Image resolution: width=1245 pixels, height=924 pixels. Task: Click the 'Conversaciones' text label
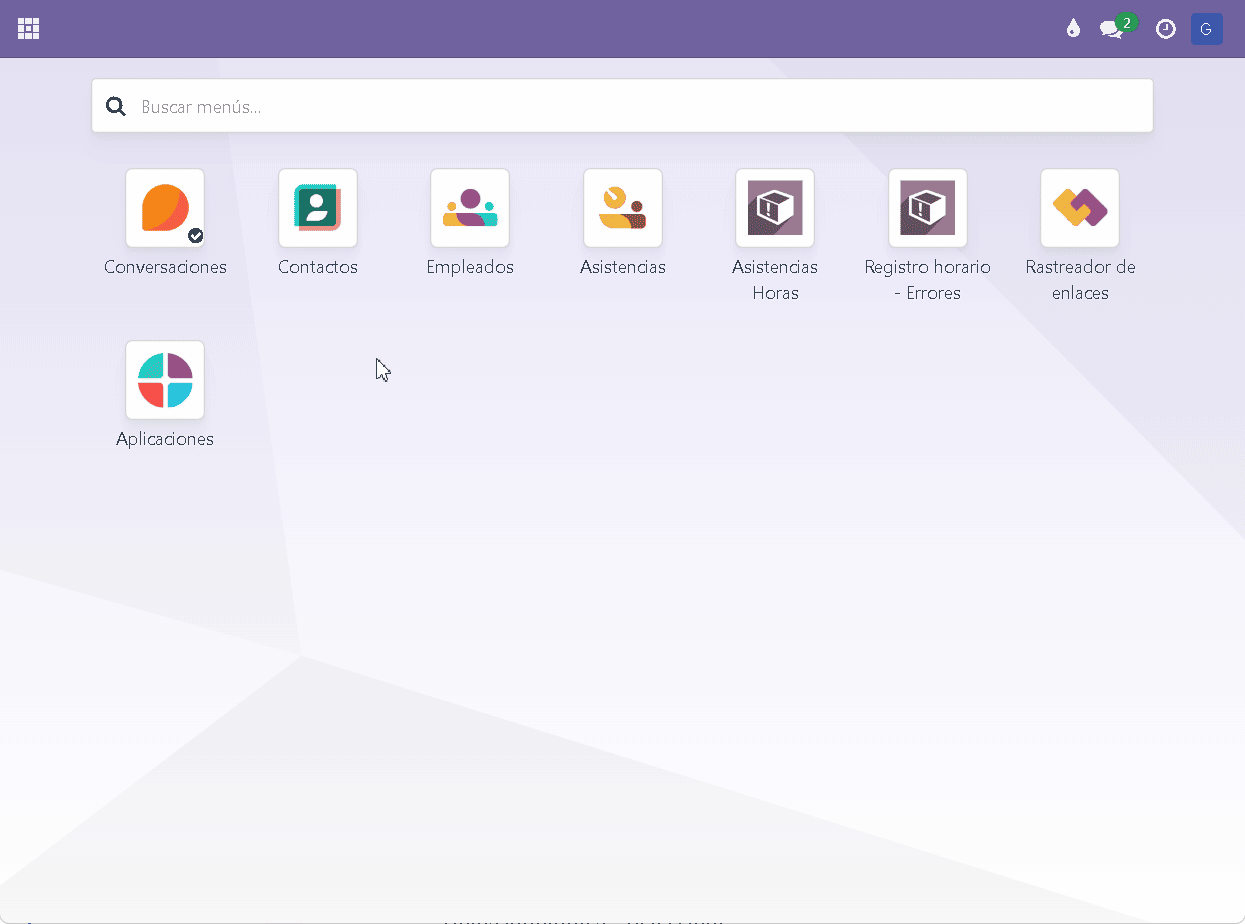click(165, 267)
